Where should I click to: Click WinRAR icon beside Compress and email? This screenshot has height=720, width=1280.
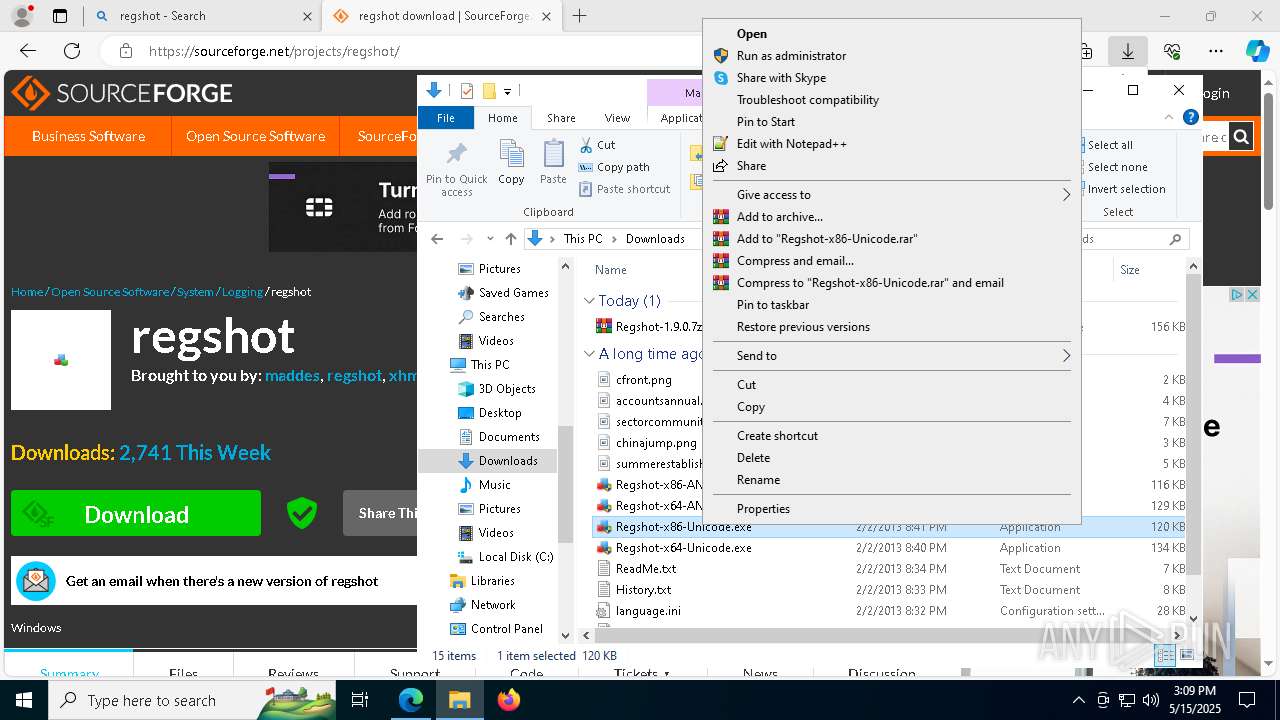click(720, 261)
